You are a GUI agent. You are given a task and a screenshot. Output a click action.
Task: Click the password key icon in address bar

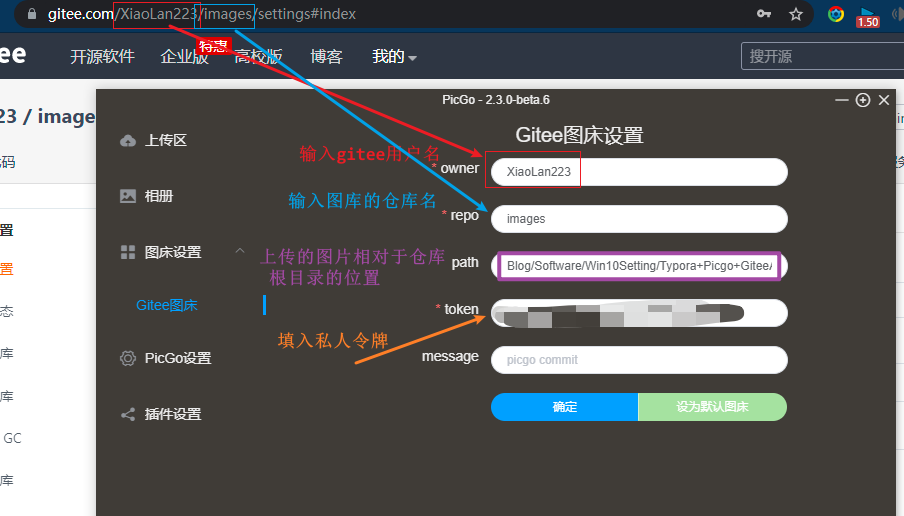click(764, 14)
